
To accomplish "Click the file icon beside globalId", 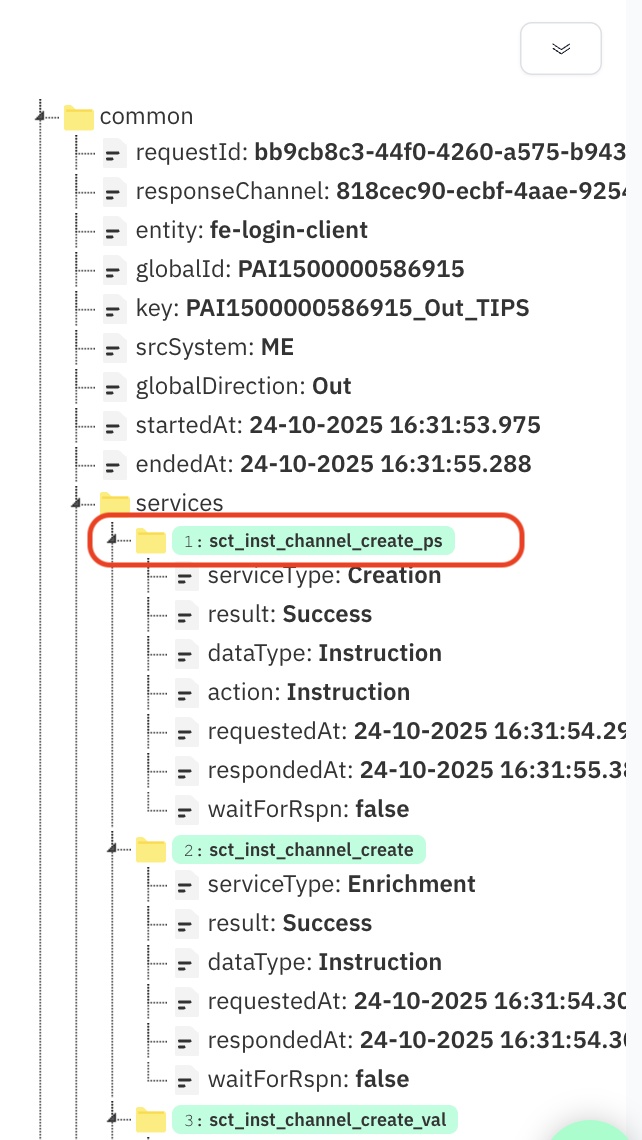I will click(x=115, y=270).
